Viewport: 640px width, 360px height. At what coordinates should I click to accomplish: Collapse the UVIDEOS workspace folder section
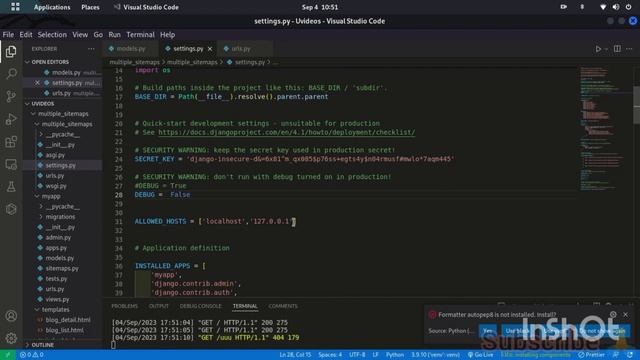pyautogui.click(x=42, y=104)
